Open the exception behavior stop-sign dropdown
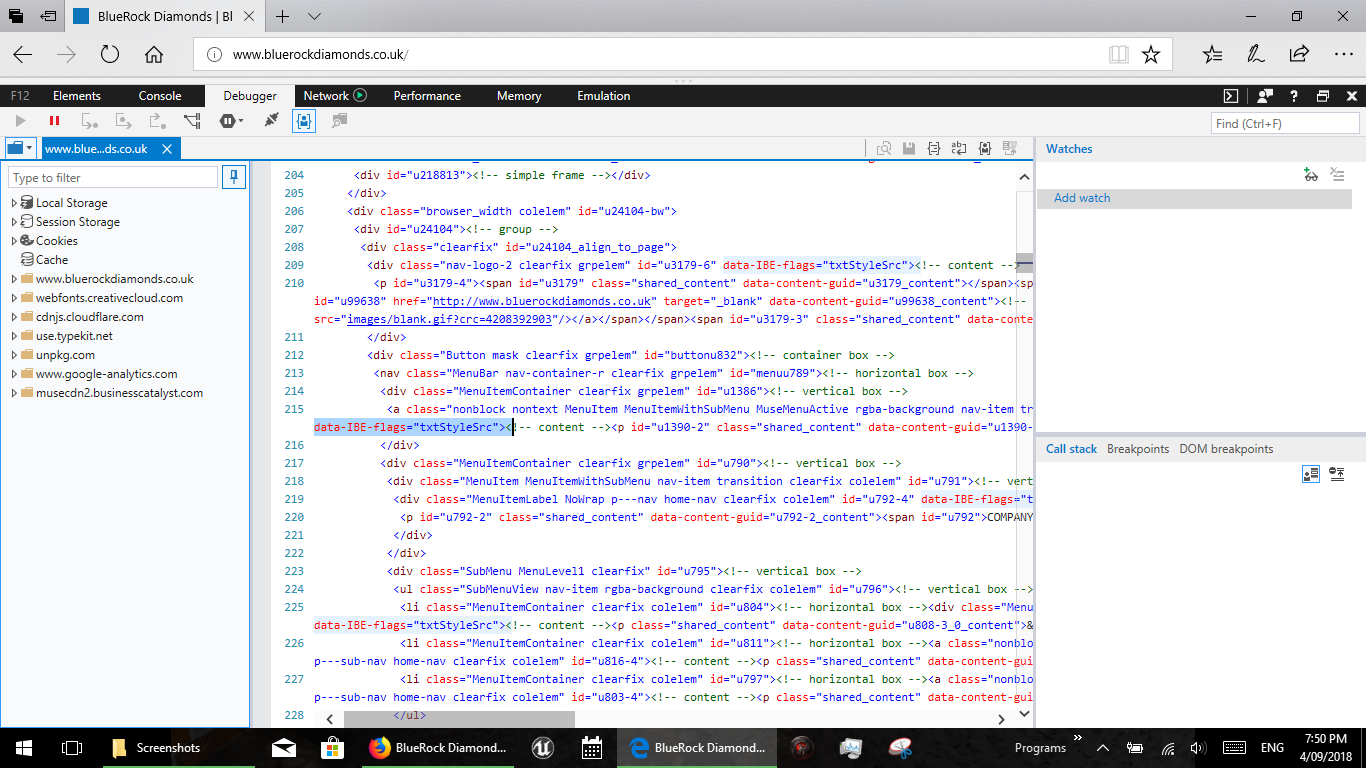Image resolution: width=1366 pixels, height=768 pixels. [232, 120]
